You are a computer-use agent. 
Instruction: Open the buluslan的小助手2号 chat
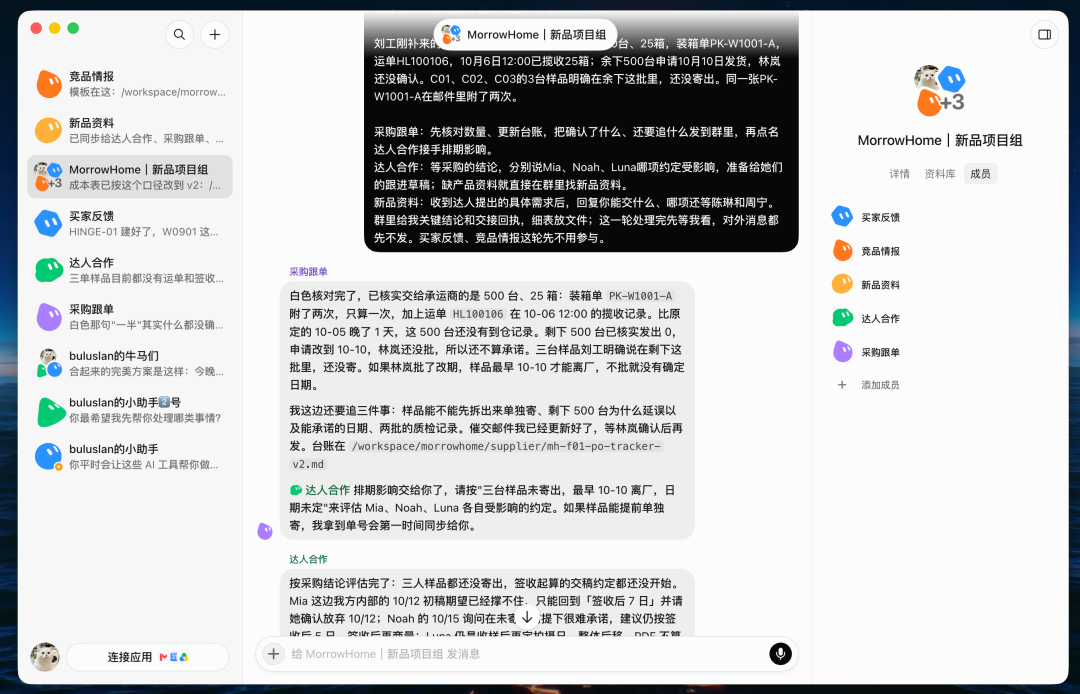click(130, 410)
